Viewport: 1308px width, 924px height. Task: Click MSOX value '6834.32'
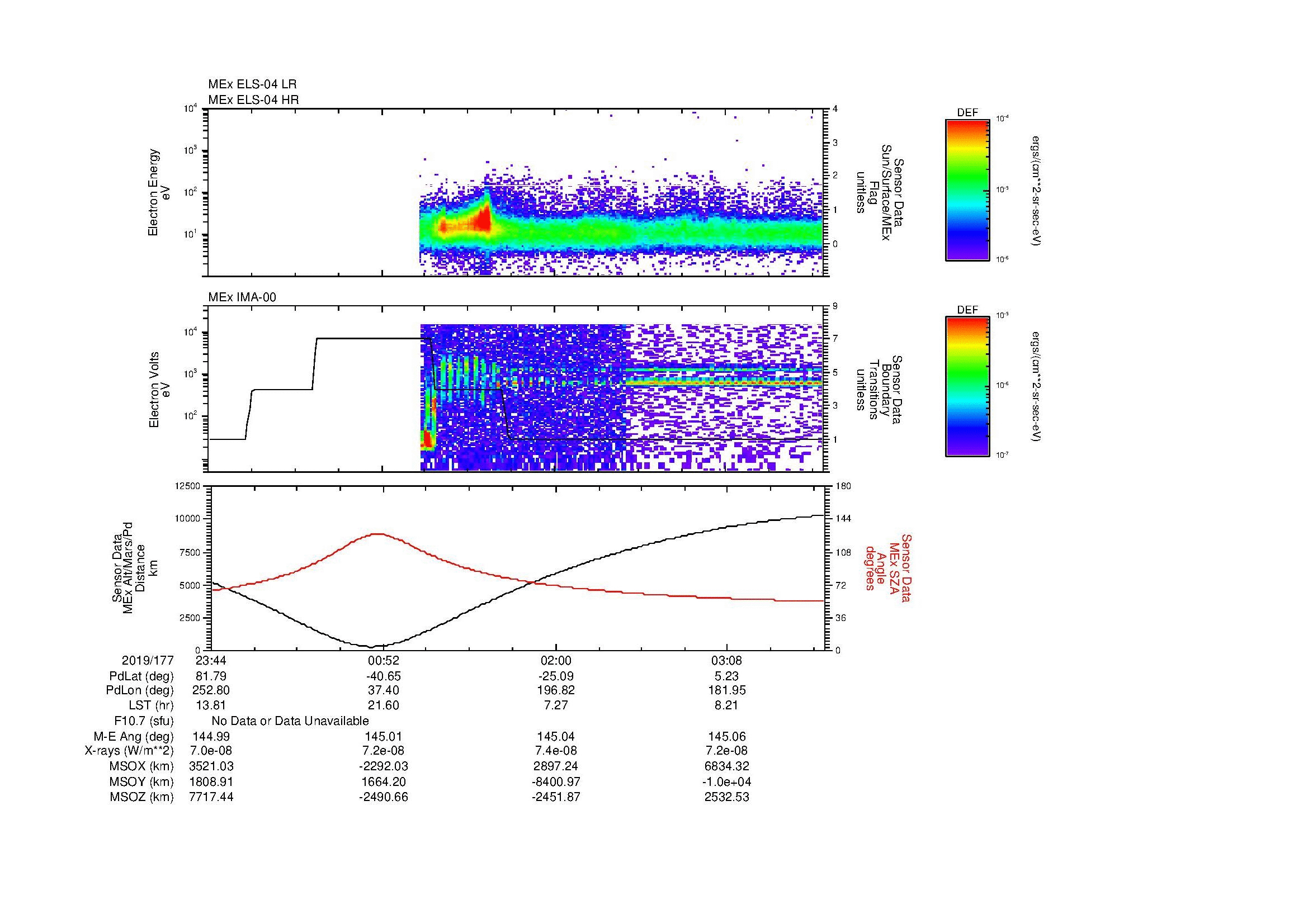point(727,766)
